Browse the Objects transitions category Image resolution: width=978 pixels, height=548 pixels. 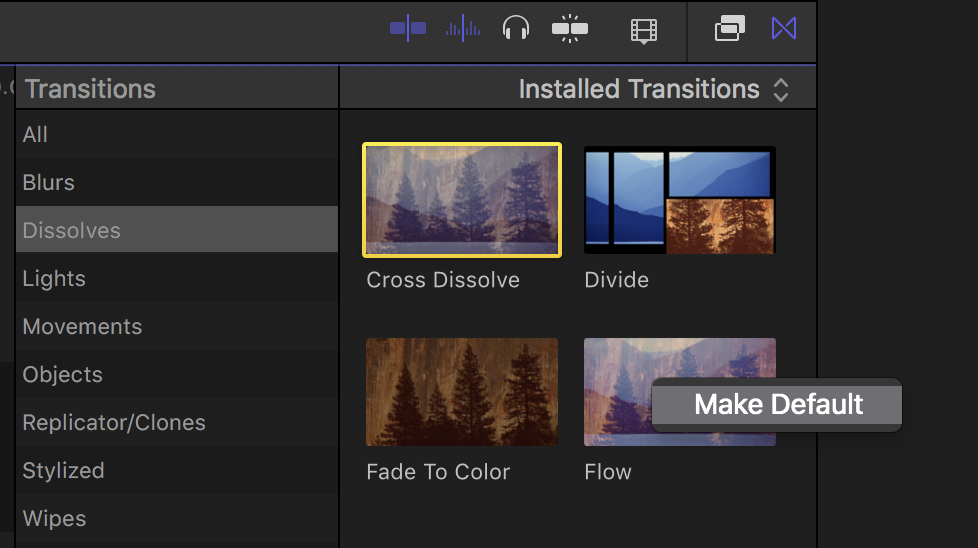click(63, 375)
